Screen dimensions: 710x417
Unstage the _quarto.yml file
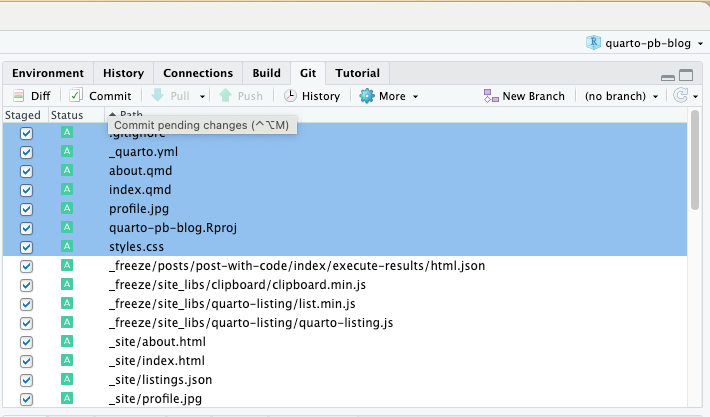26,152
